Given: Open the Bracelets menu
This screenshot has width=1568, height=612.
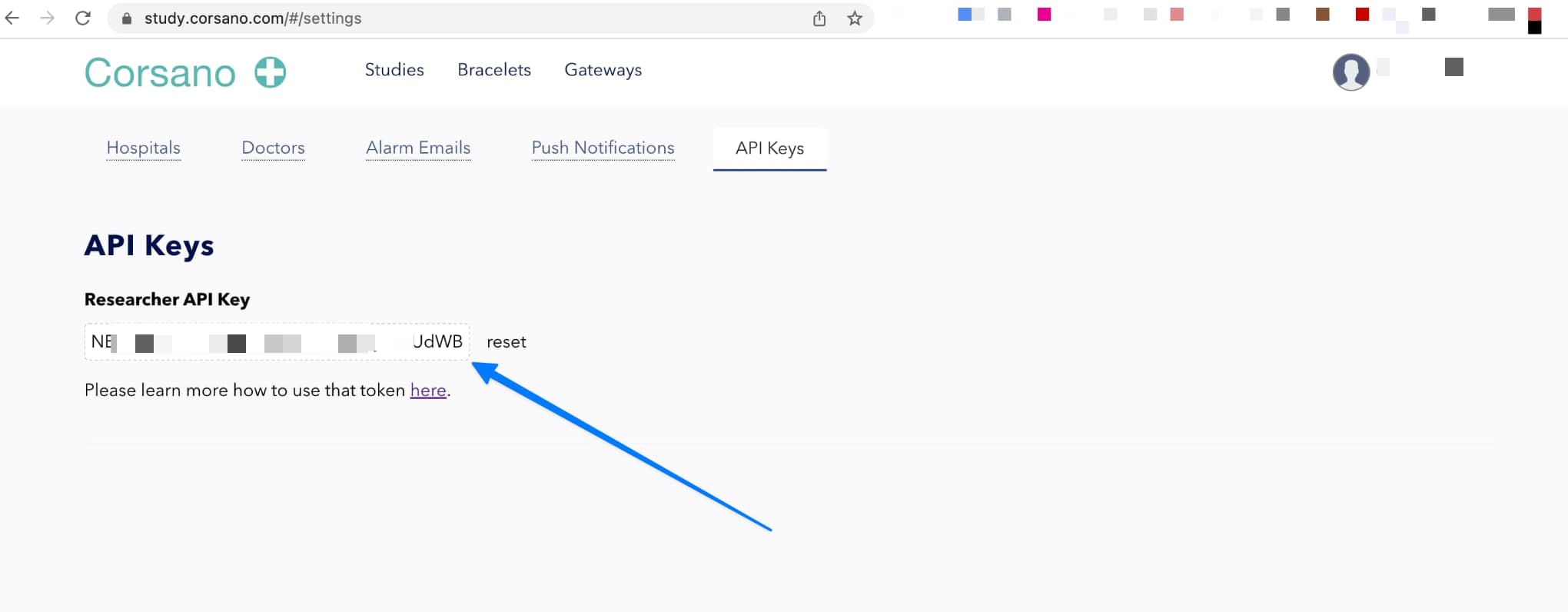Looking at the screenshot, I should click(494, 70).
